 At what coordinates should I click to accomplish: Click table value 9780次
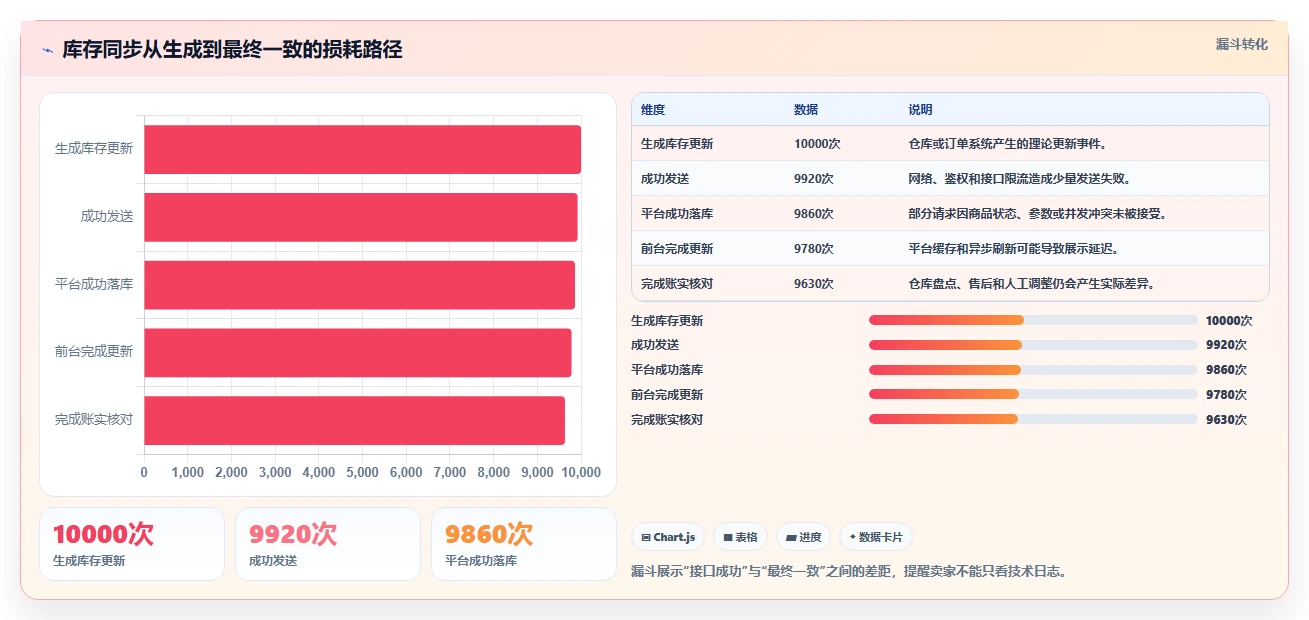point(814,248)
